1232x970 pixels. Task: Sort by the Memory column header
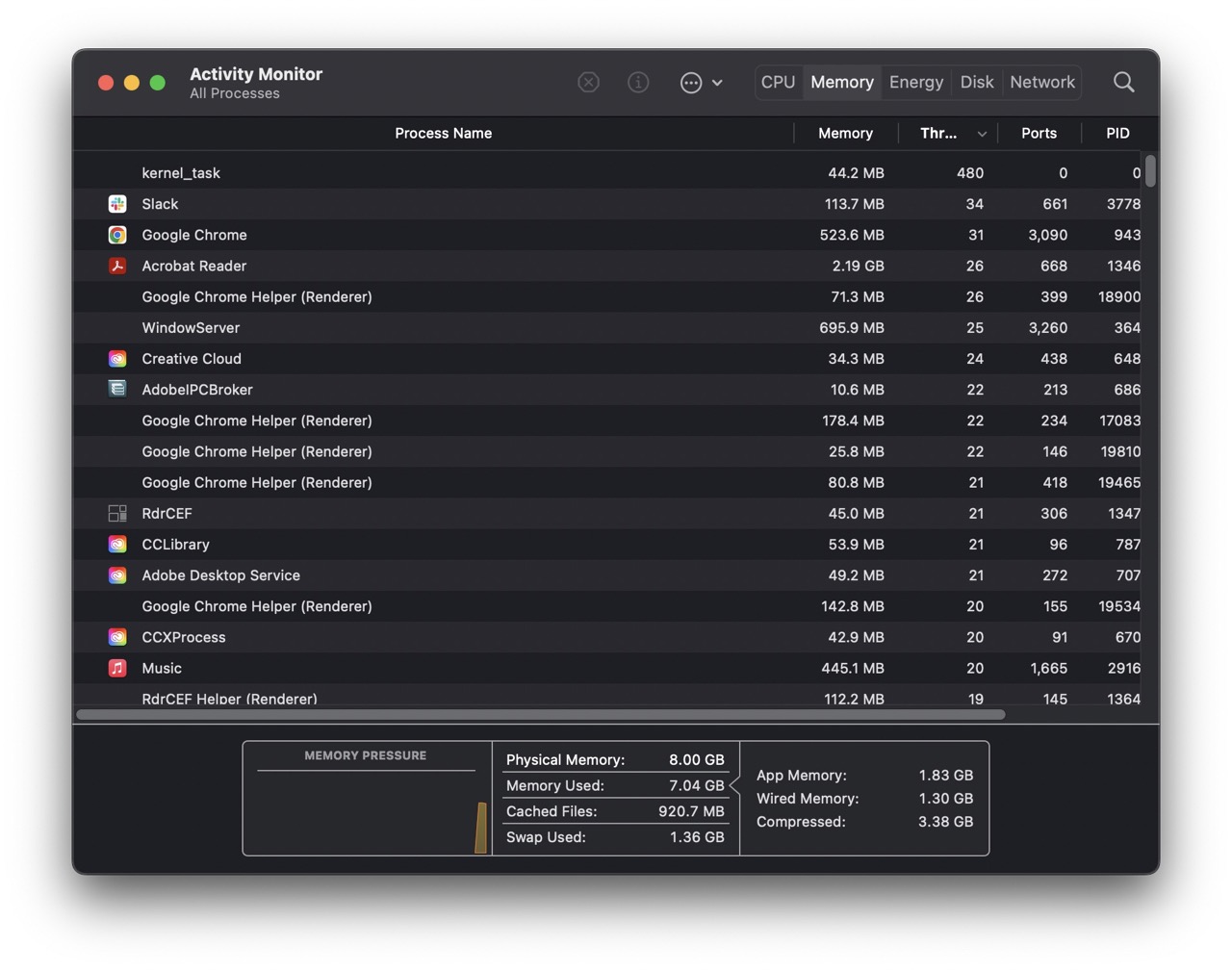[x=845, y=134]
